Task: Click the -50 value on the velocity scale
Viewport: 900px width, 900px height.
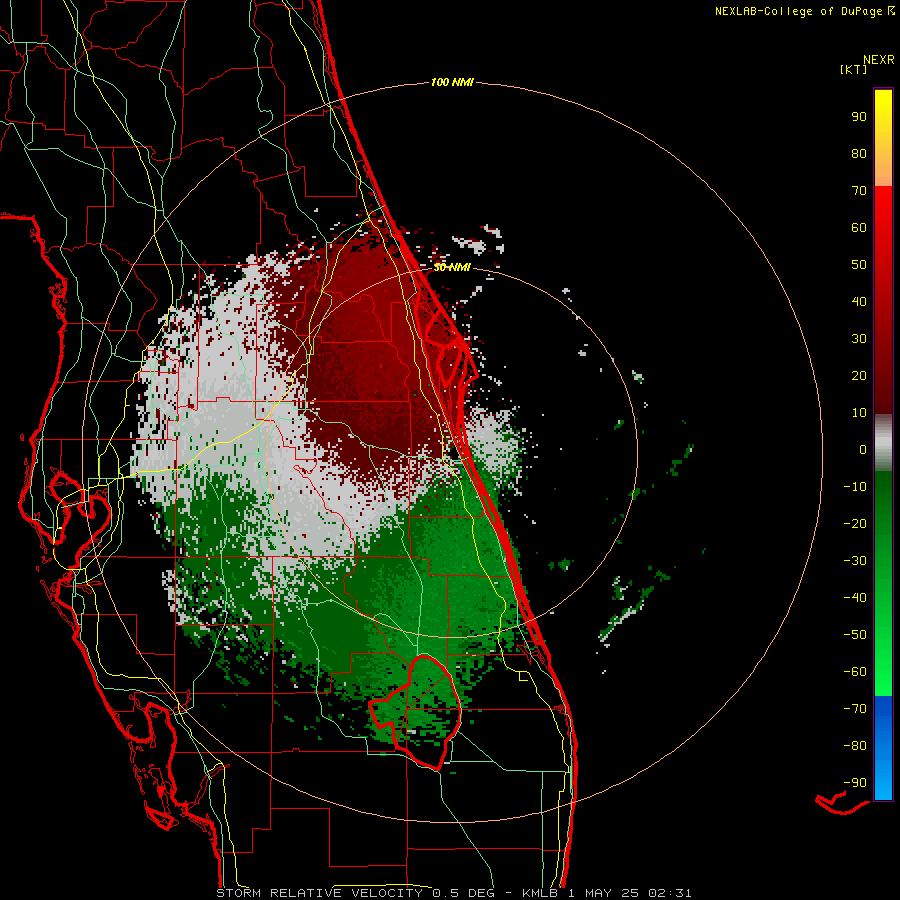Action: [855, 635]
